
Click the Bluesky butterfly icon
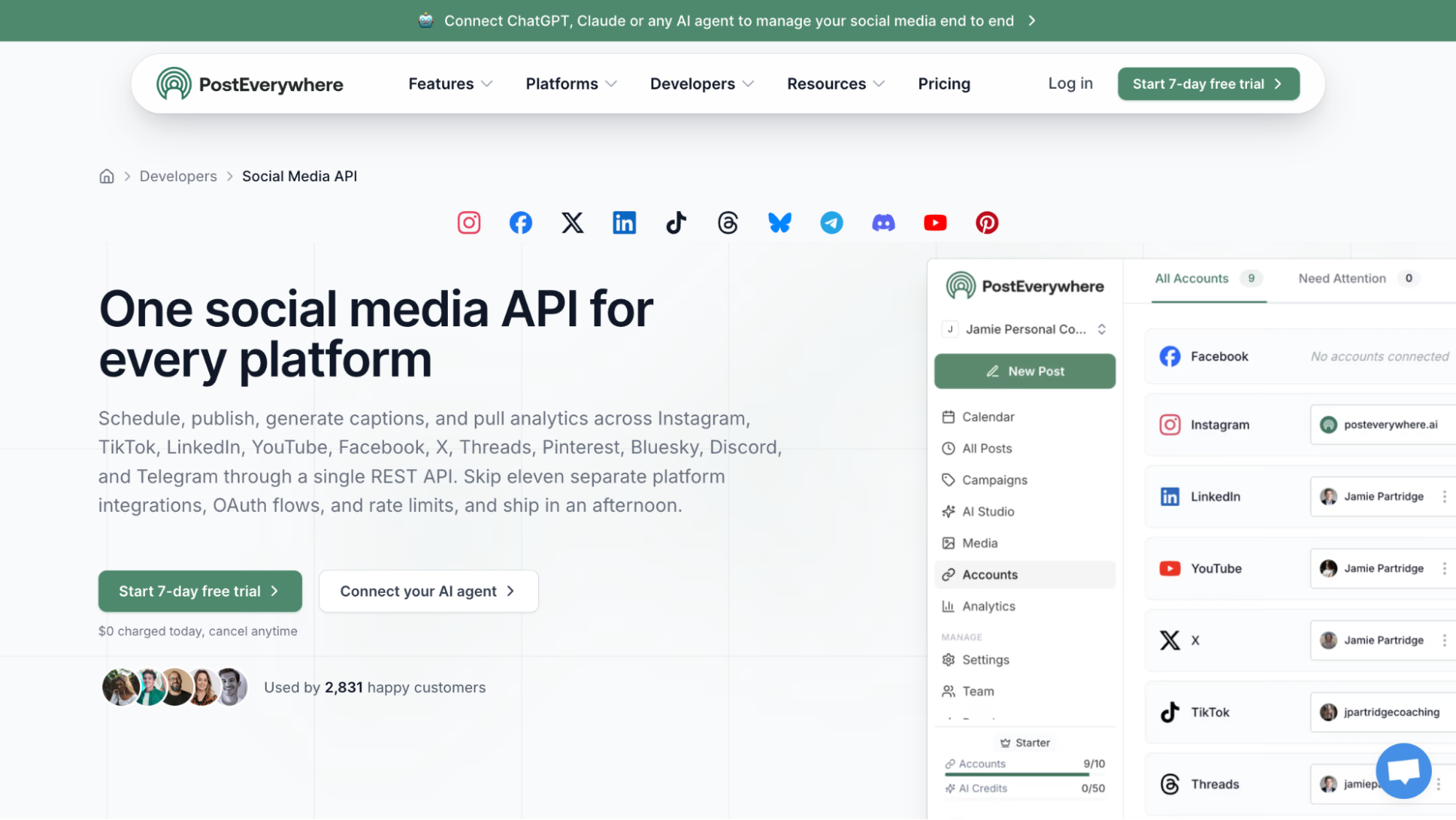point(779,223)
